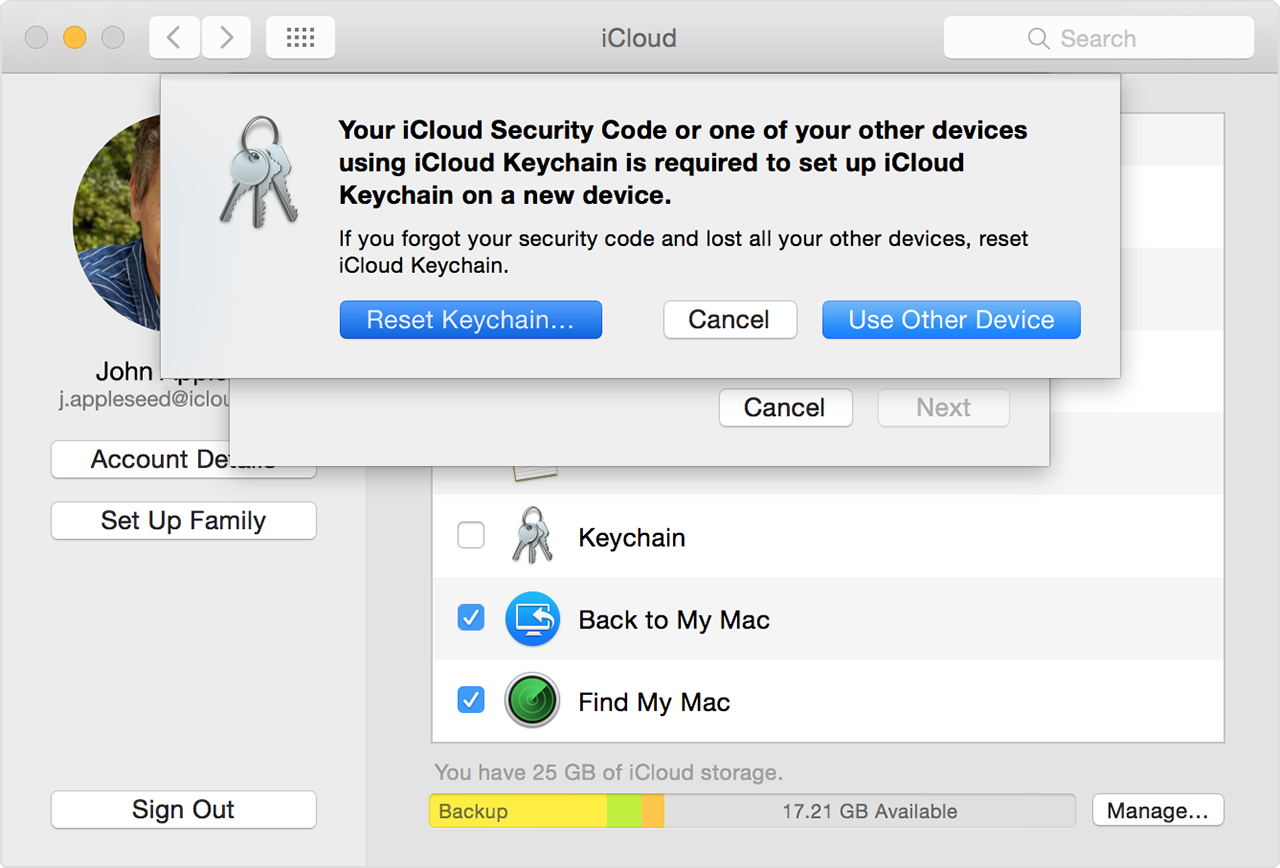Click the magnifying glass search icon

coord(1039,39)
